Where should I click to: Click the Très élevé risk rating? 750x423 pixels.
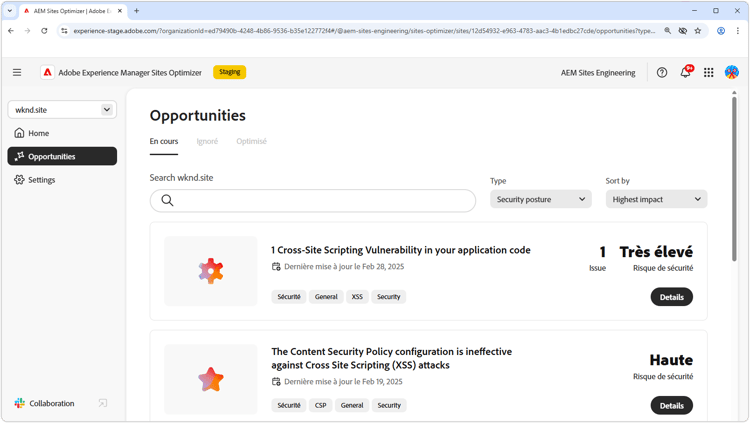(x=656, y=252)
